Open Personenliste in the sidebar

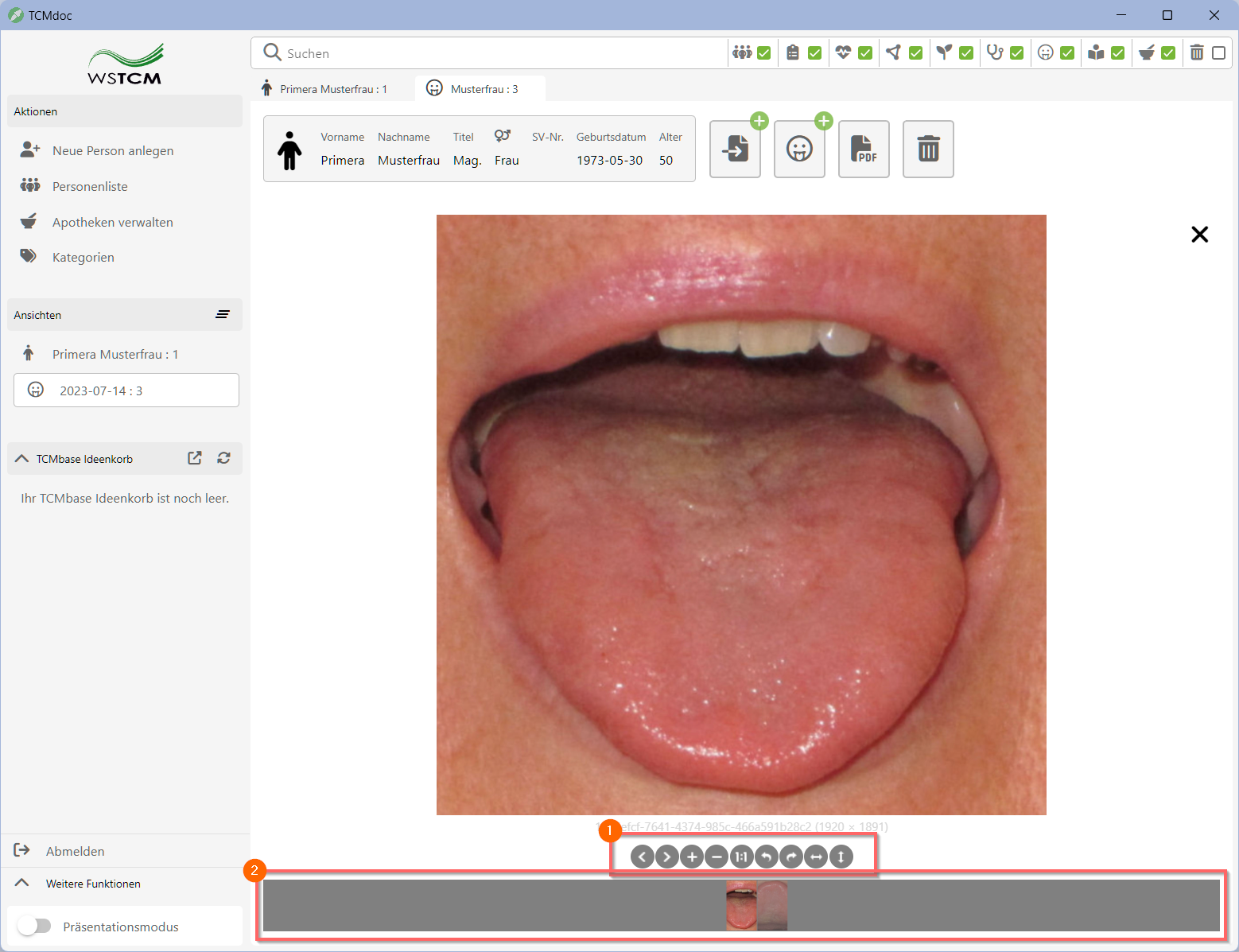pyautogui.click(x=90, y=186)
